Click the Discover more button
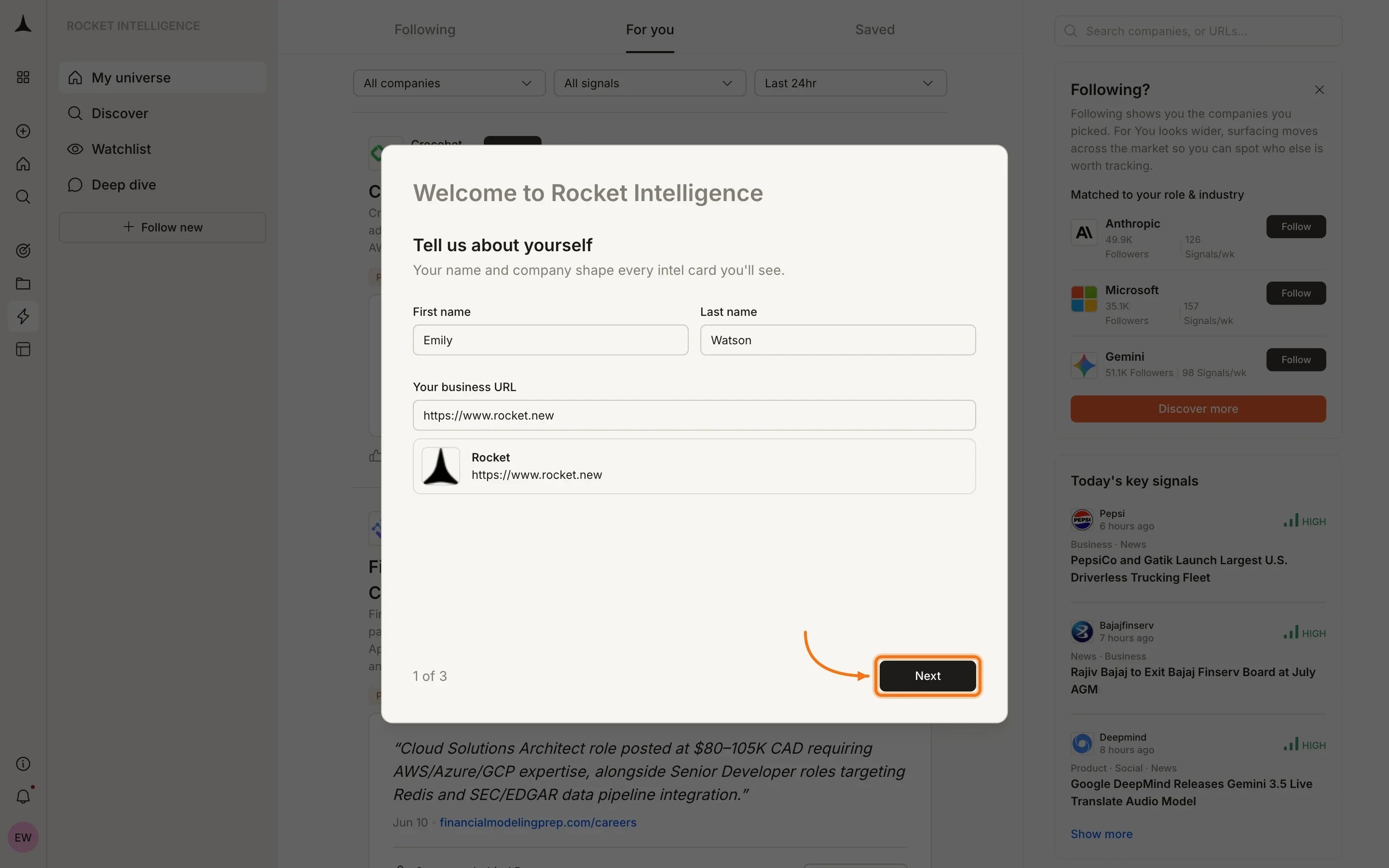 coord(1198,409)
